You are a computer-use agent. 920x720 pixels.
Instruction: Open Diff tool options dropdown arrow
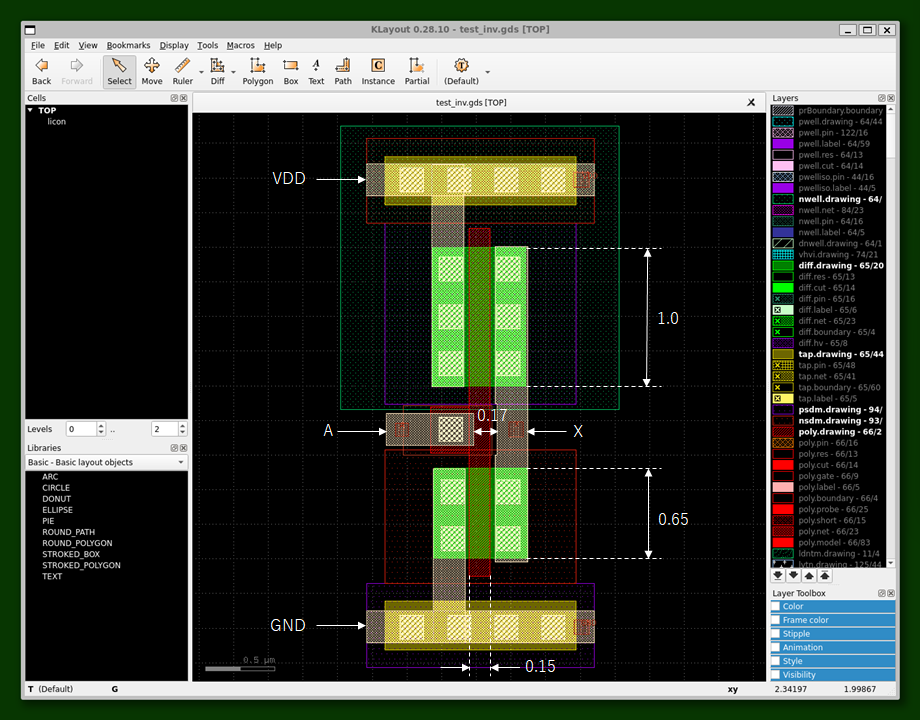click(233, 72)
